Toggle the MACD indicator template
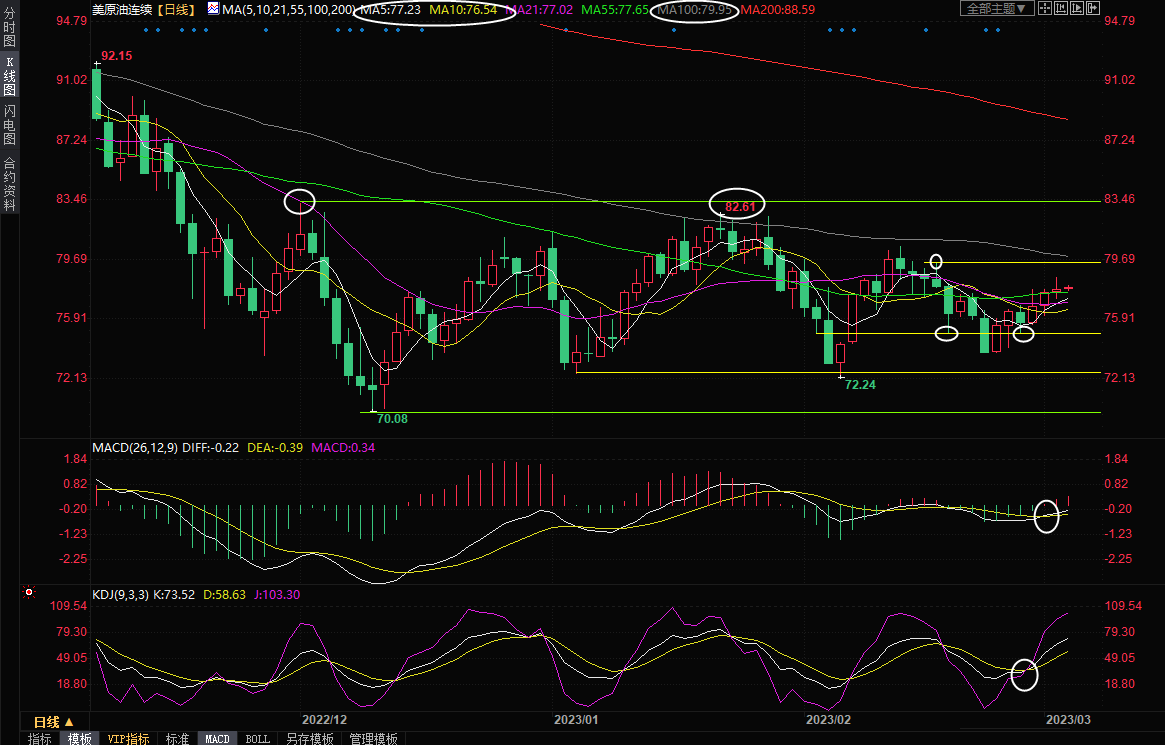Screen dimensions: 1165x745 (x=217, y=739)
